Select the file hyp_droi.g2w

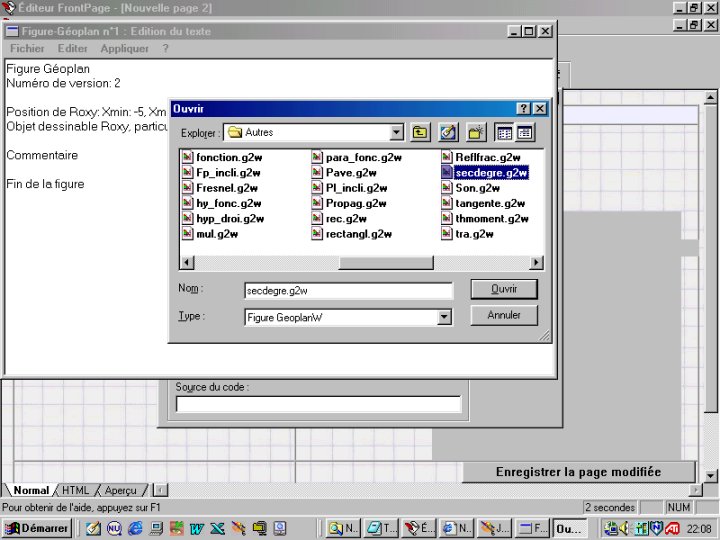pyautogui.click(x=224, y=219)
